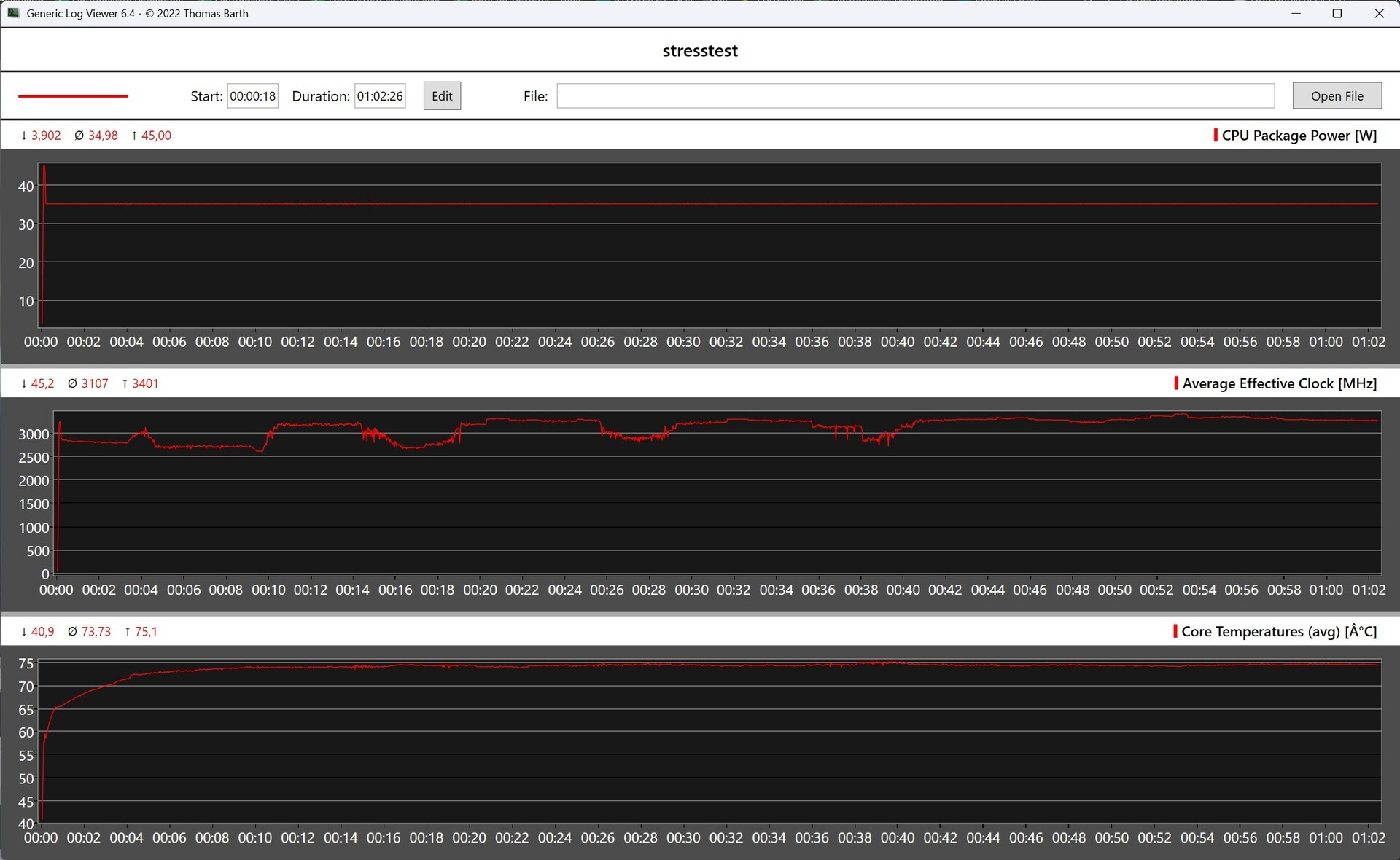
Task: Maximize the Generic Log Viewer window
Action: 1337,13
